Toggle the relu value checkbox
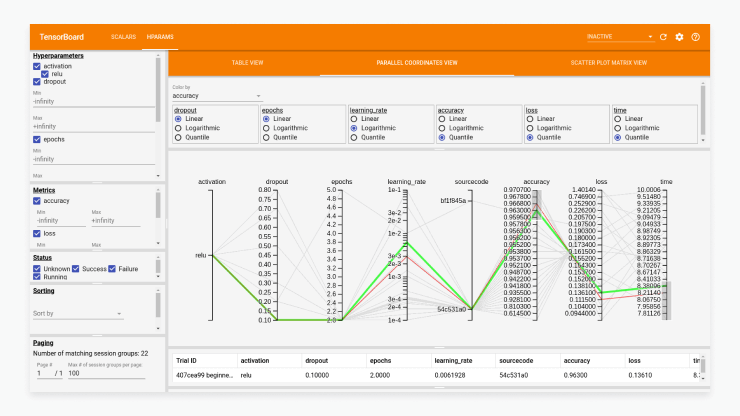This screenshot has height=416, width=740. point(45,74)
